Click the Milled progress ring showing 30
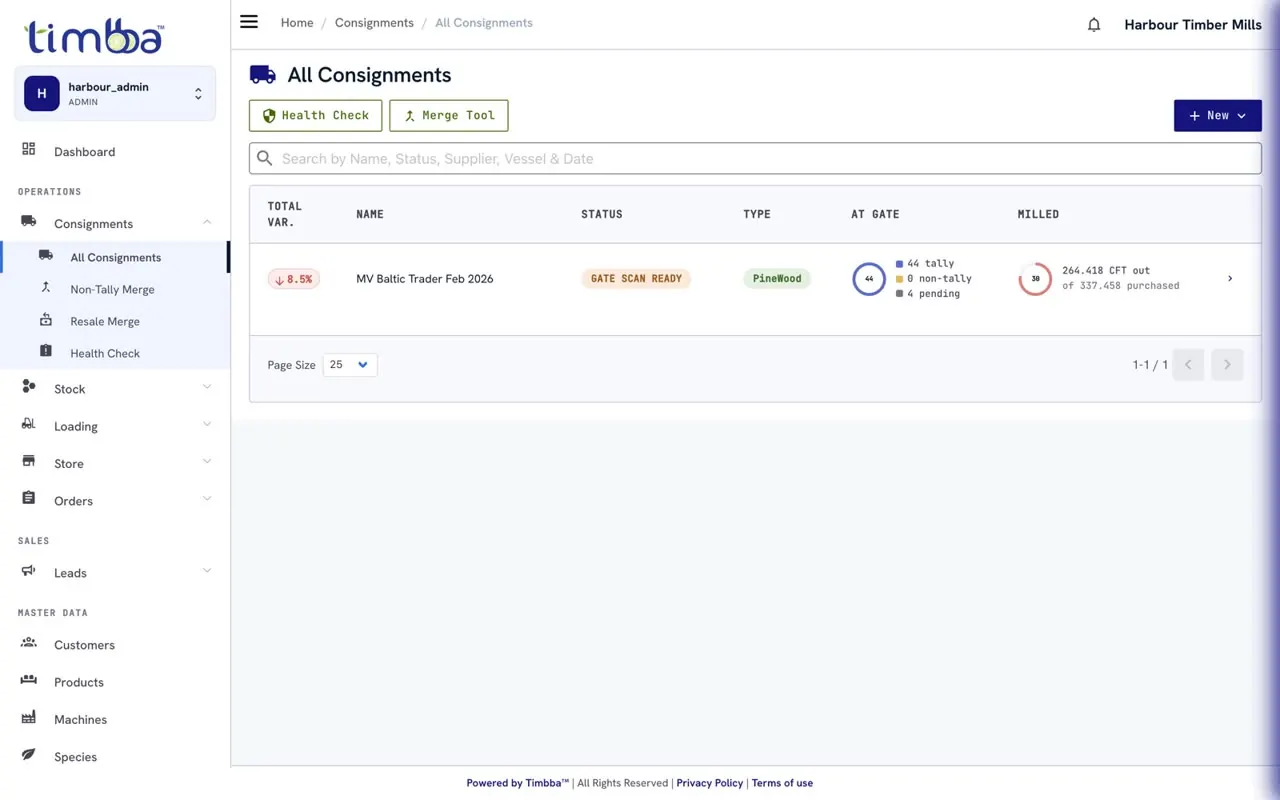The height and width of the screenshot is (800, 1280). coord(1035,279)
